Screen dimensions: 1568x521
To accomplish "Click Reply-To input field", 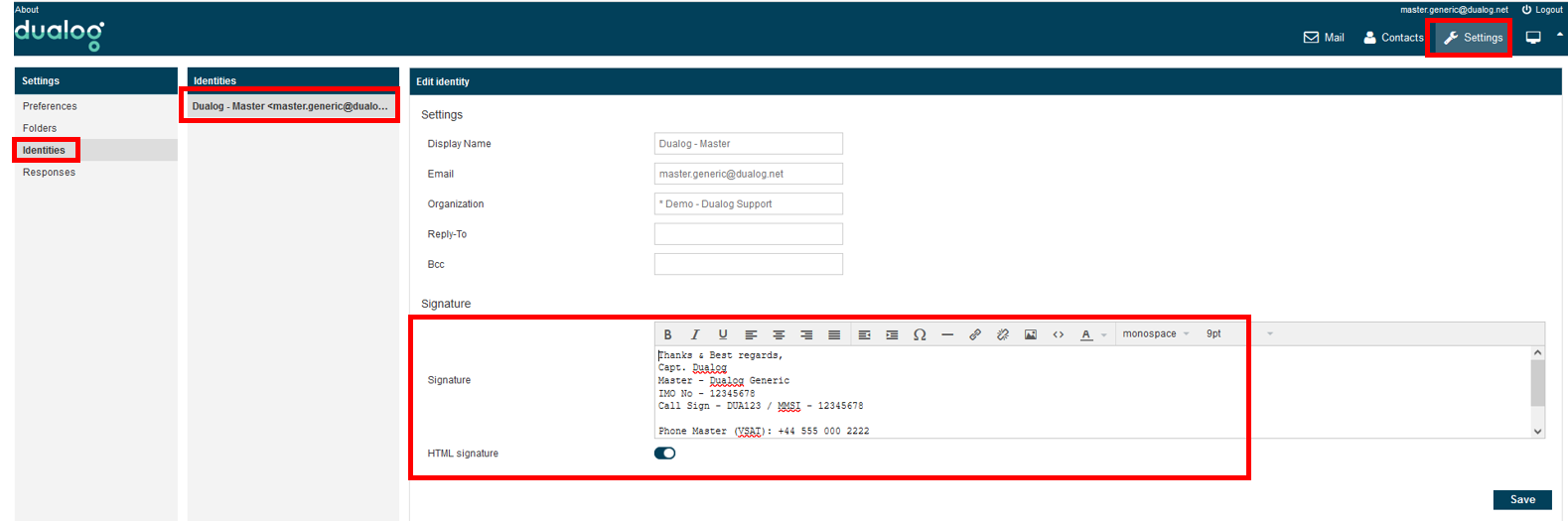I will pos(749,234).
